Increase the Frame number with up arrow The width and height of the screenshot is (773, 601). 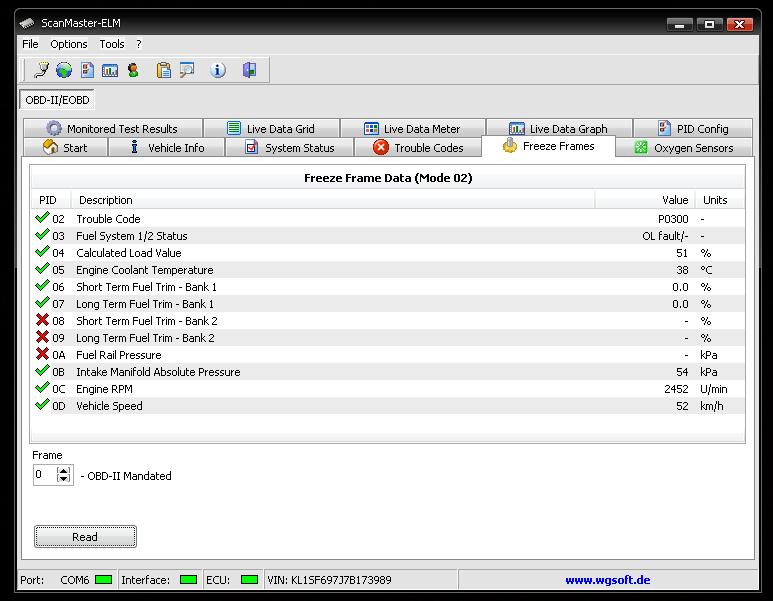pyautogui.click(x=65, y=471)
